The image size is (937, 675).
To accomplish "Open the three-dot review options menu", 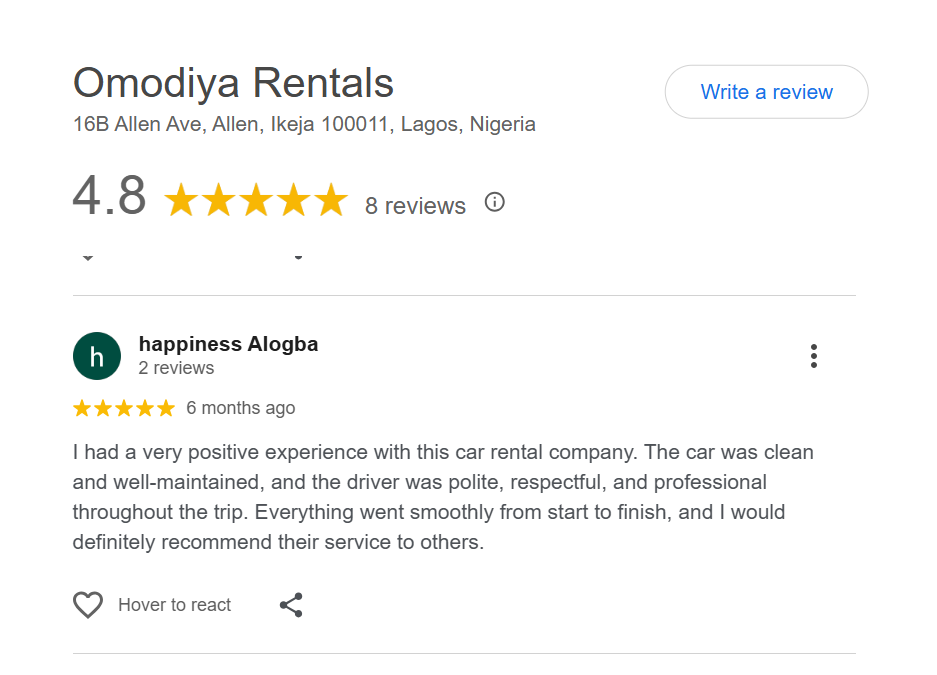I will [x=814, y=356].
